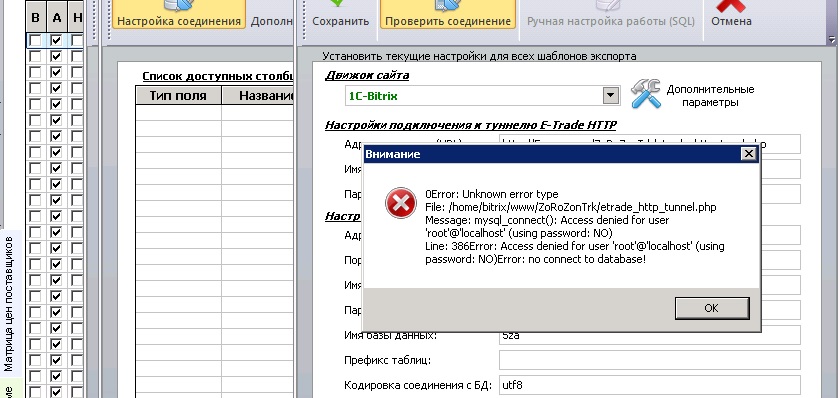Click Проверить соединение in the toolbar

pyautogui.click(x=448, y=14)
